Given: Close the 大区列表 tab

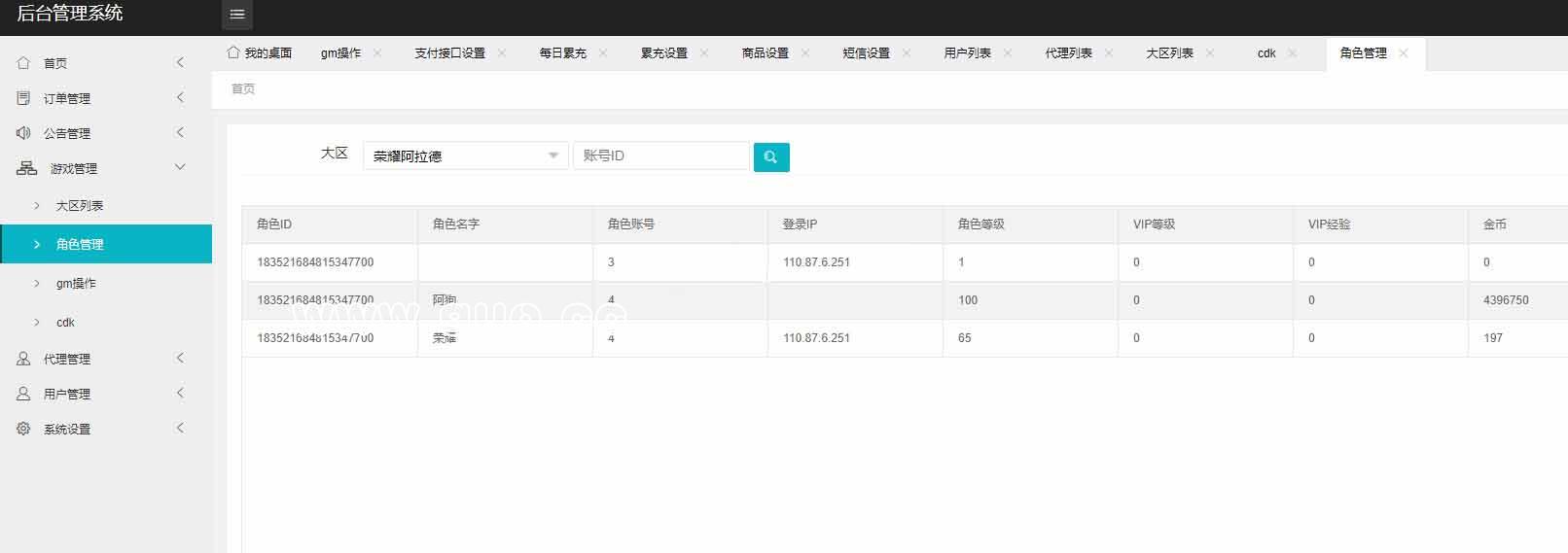Looking at the screenshot, I should click(1210, 53).
